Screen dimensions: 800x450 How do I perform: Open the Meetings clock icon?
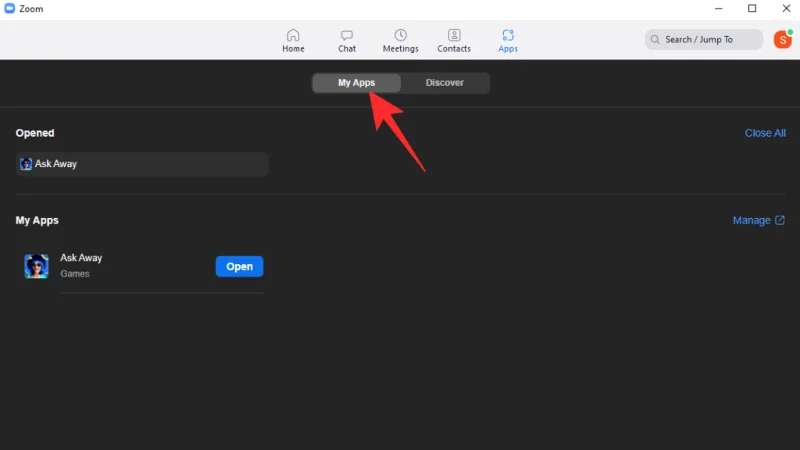coord(400,36)
